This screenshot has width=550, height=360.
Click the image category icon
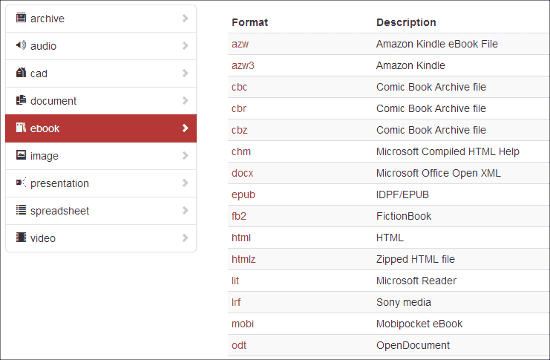tap(21, 155)
